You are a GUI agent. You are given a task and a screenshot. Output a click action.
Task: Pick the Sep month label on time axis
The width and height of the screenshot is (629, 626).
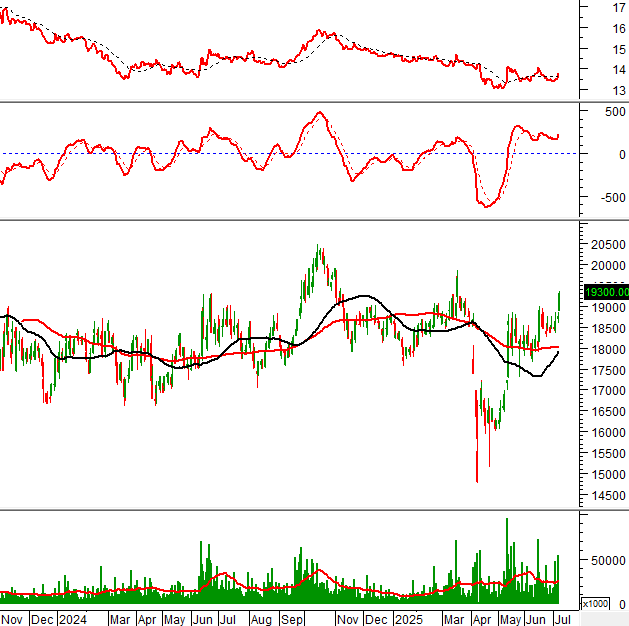292,620
